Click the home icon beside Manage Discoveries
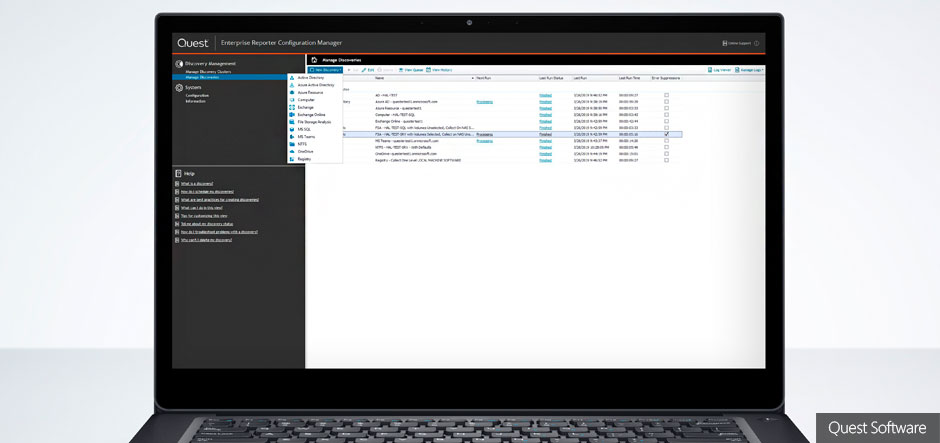The width and height of the screenshot is (940, 443). click(313, 60)
